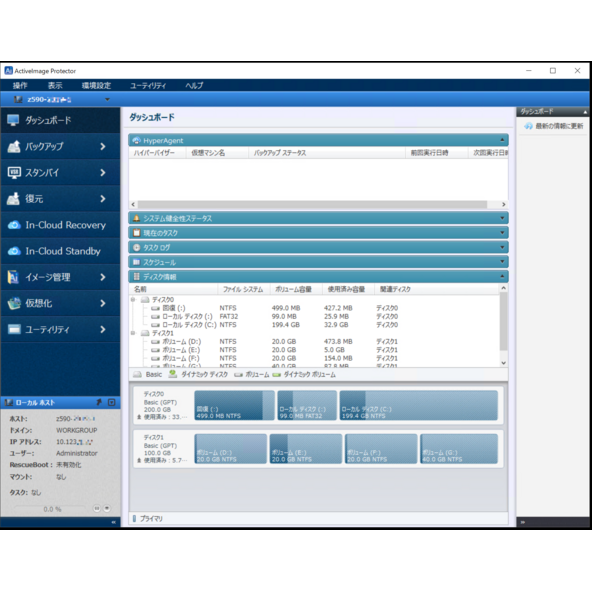Click the 仮想化 globe icon in sidebar
Screen dimensions: 592x592
click(x=14, y=303)
